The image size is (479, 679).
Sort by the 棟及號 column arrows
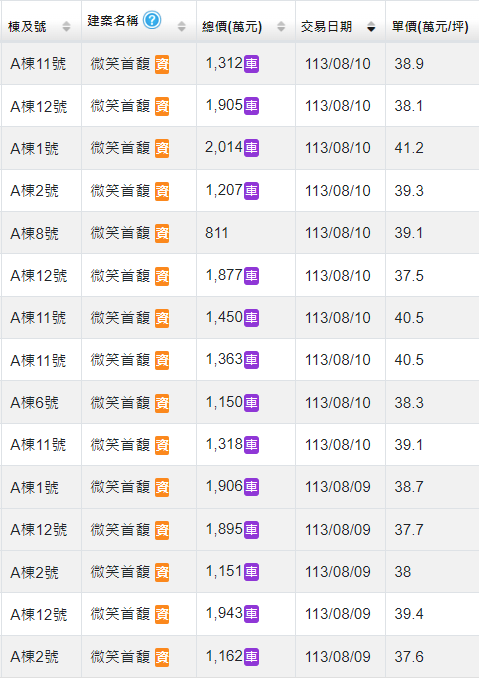[66, 27]
